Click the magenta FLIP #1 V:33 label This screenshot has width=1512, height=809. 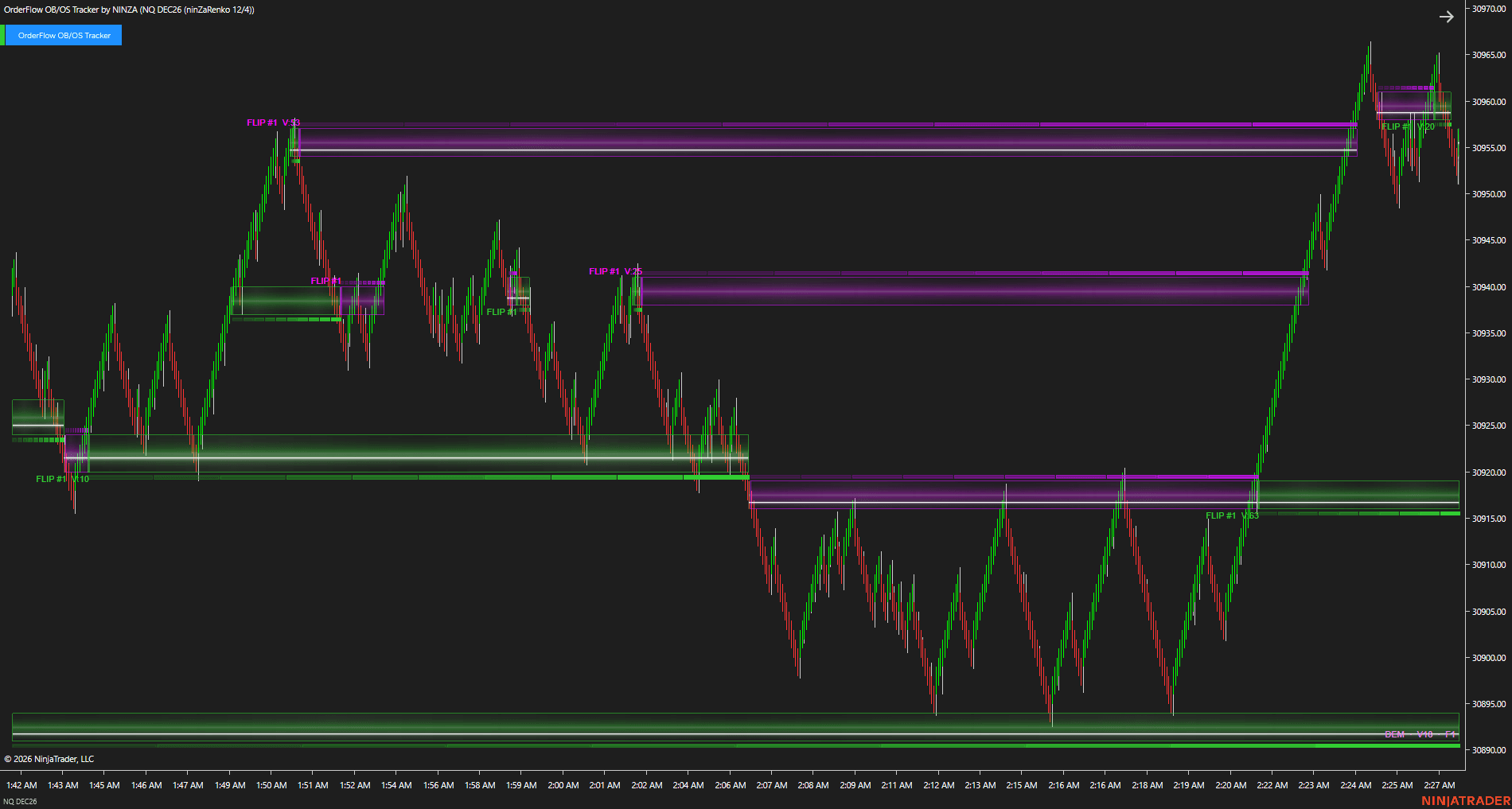click(x=273, y=123)
